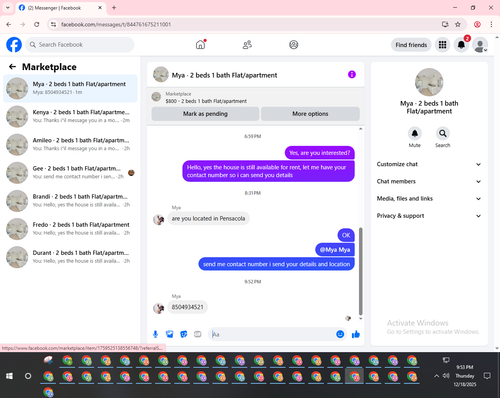Image resolution: width=500 pixels, height=398 pixels.
Task: Expand Chat members section
Action: click(x=429, y=181)
